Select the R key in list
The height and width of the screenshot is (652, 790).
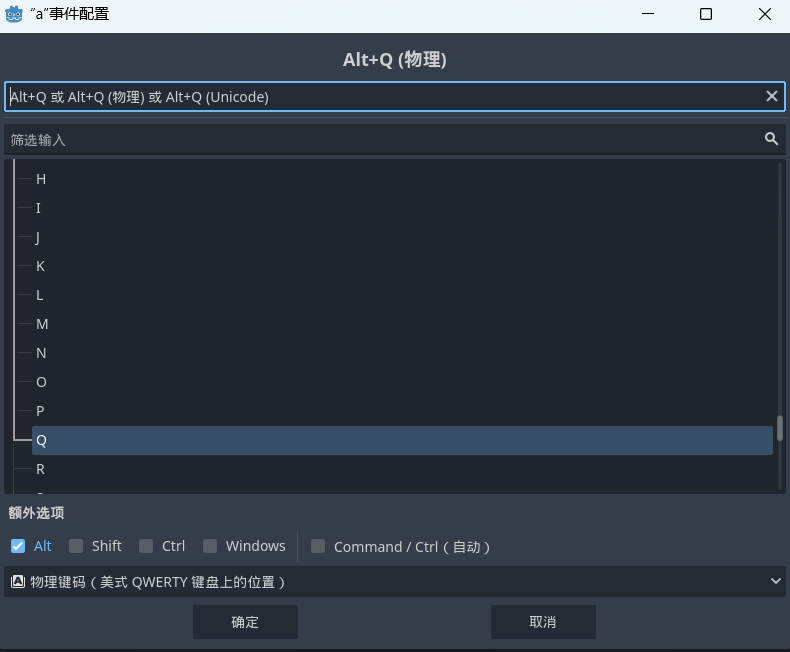click(41, 469)
